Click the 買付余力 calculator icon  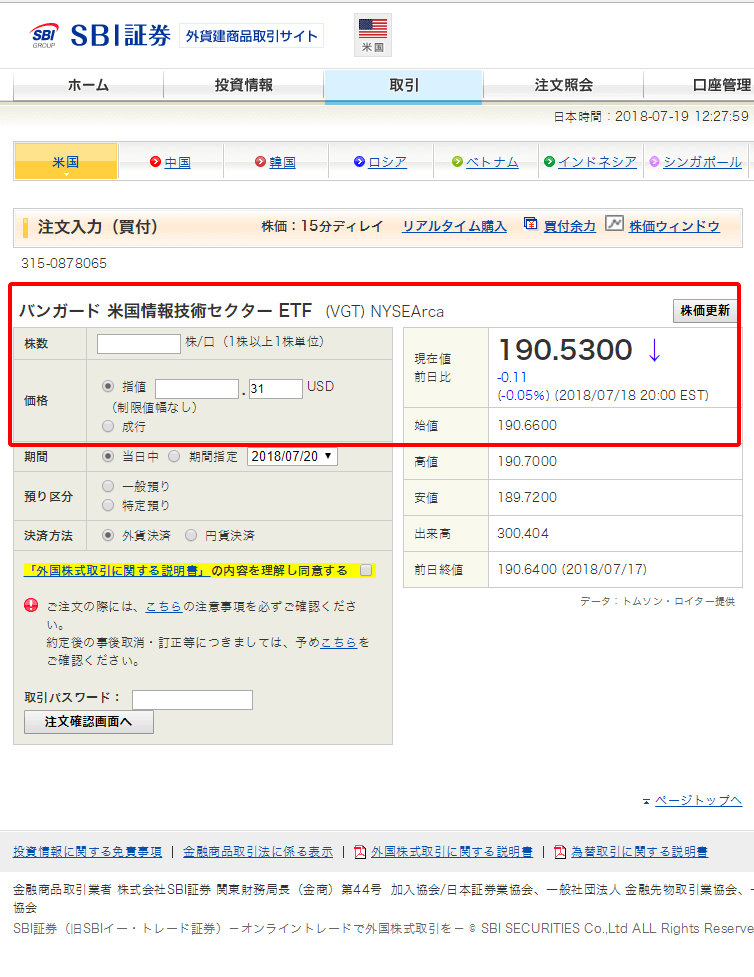pyautogui.click(x=530, y=224)
